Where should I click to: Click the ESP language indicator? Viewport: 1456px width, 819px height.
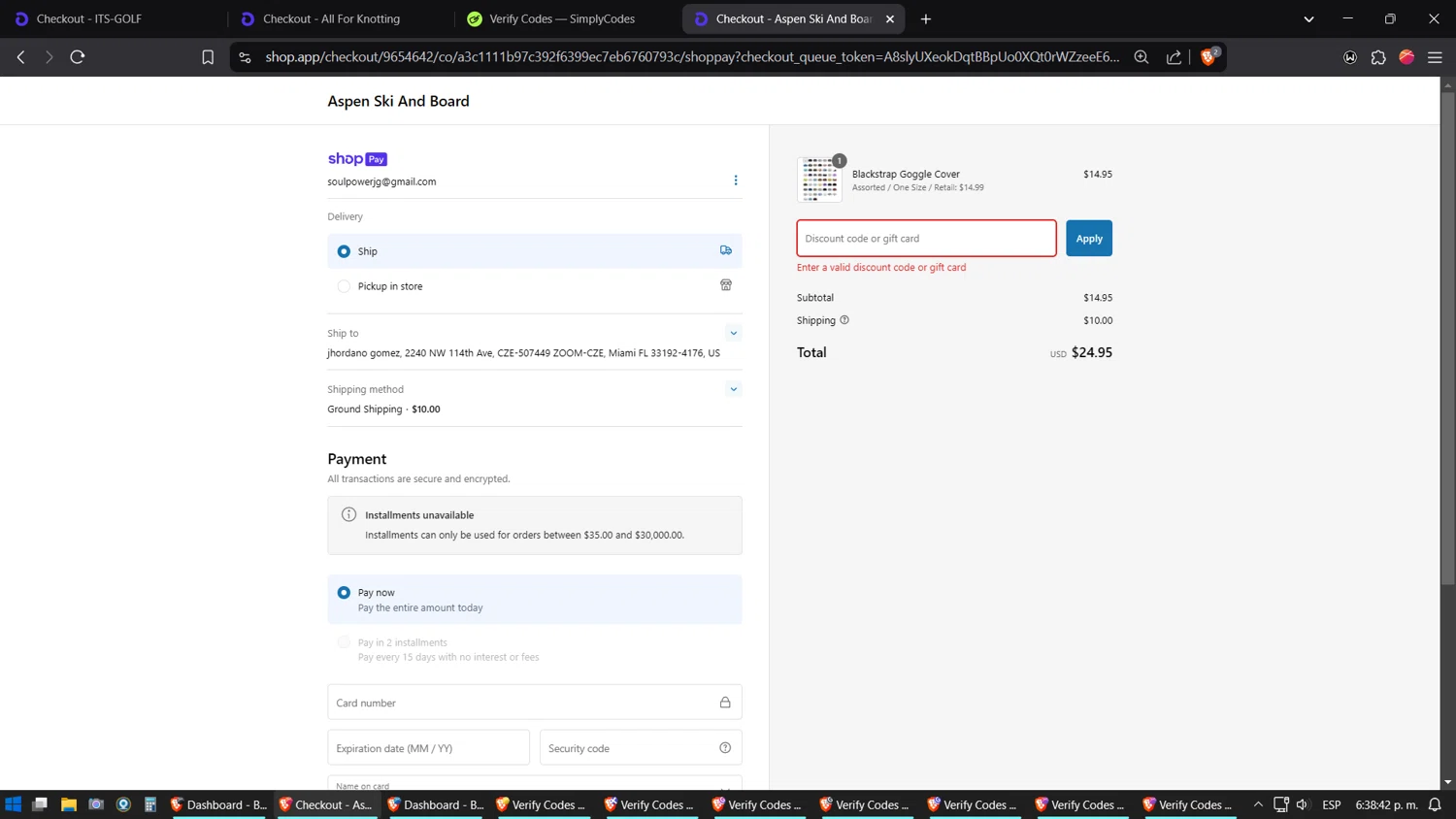(1332, 804)
